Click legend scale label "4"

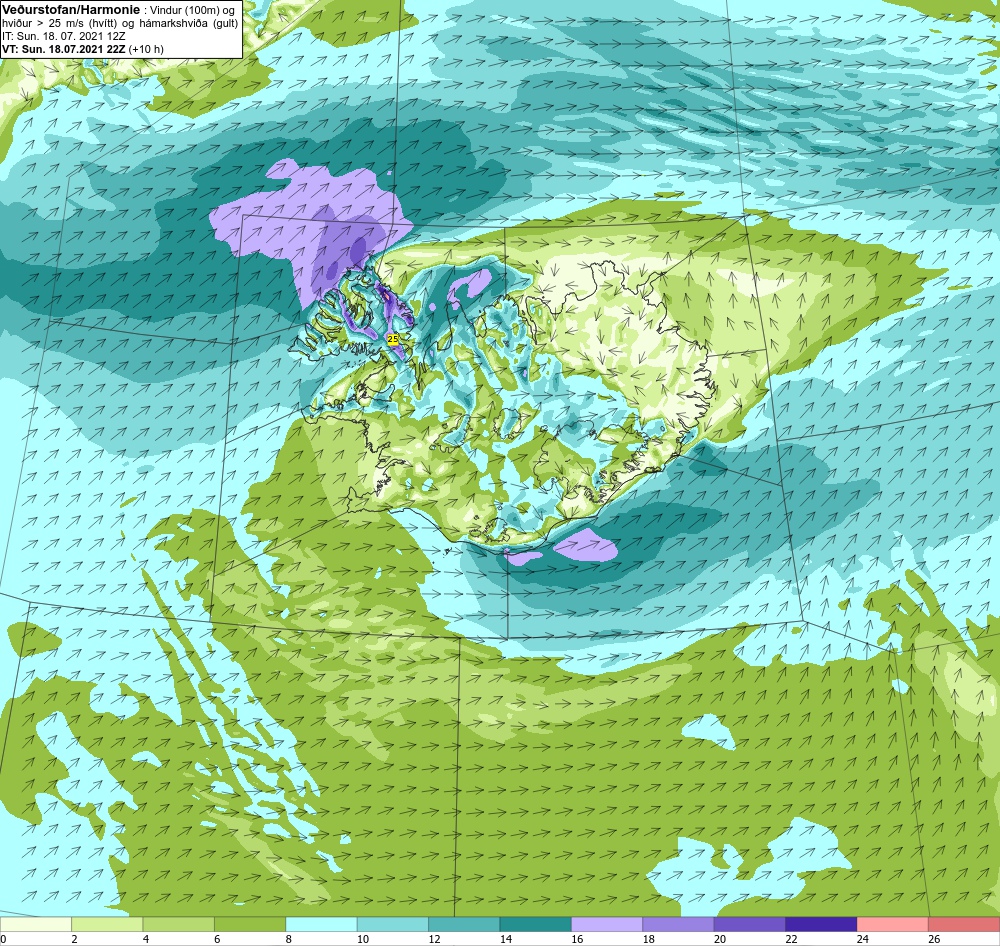[146, 938]
